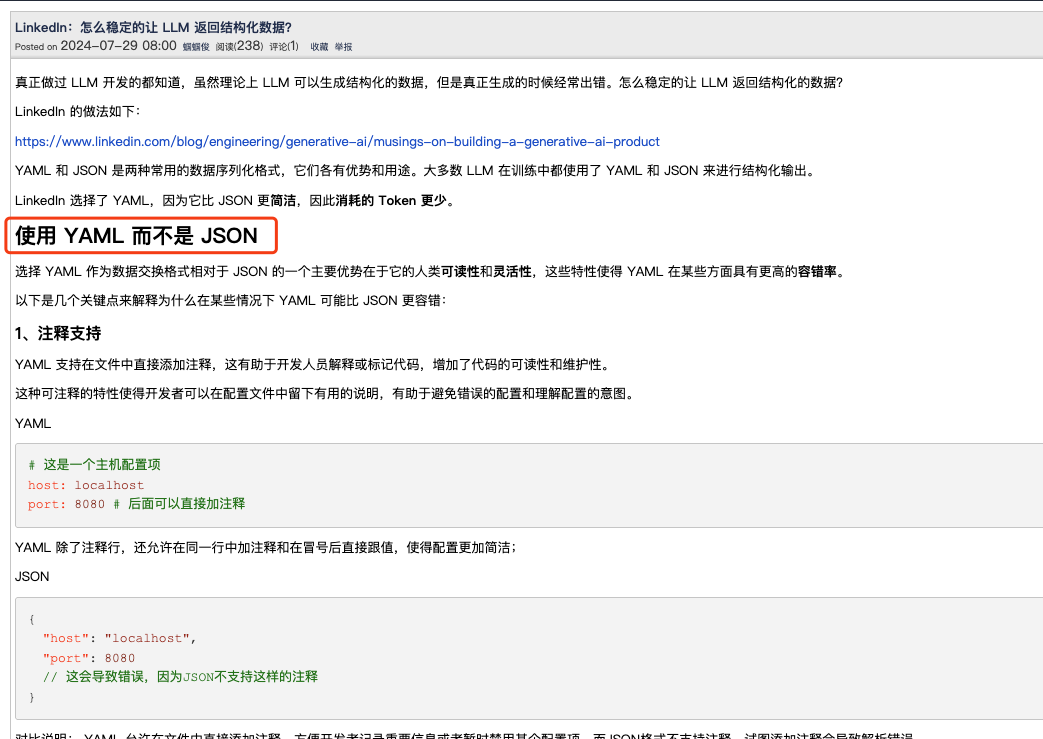Click the paragraph starting YAML 和 JSON 是两种常用的

415,171
